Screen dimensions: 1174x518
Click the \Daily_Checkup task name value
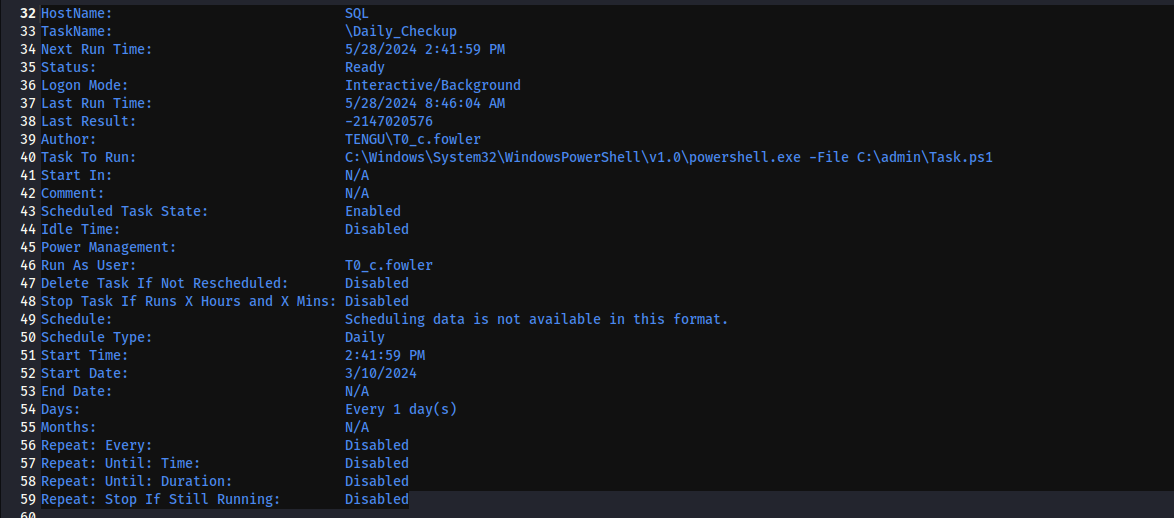click(x=400, y=31)
